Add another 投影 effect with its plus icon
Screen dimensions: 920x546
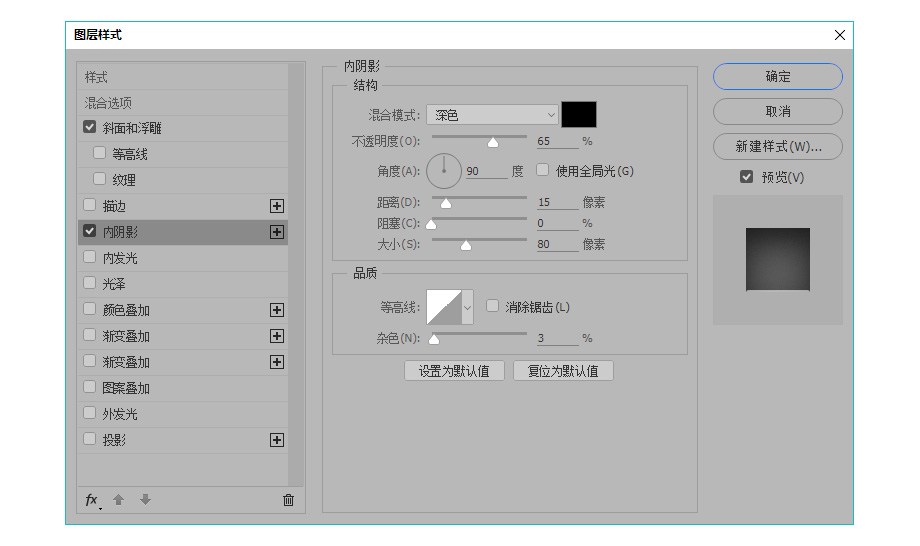coord(277,440)
